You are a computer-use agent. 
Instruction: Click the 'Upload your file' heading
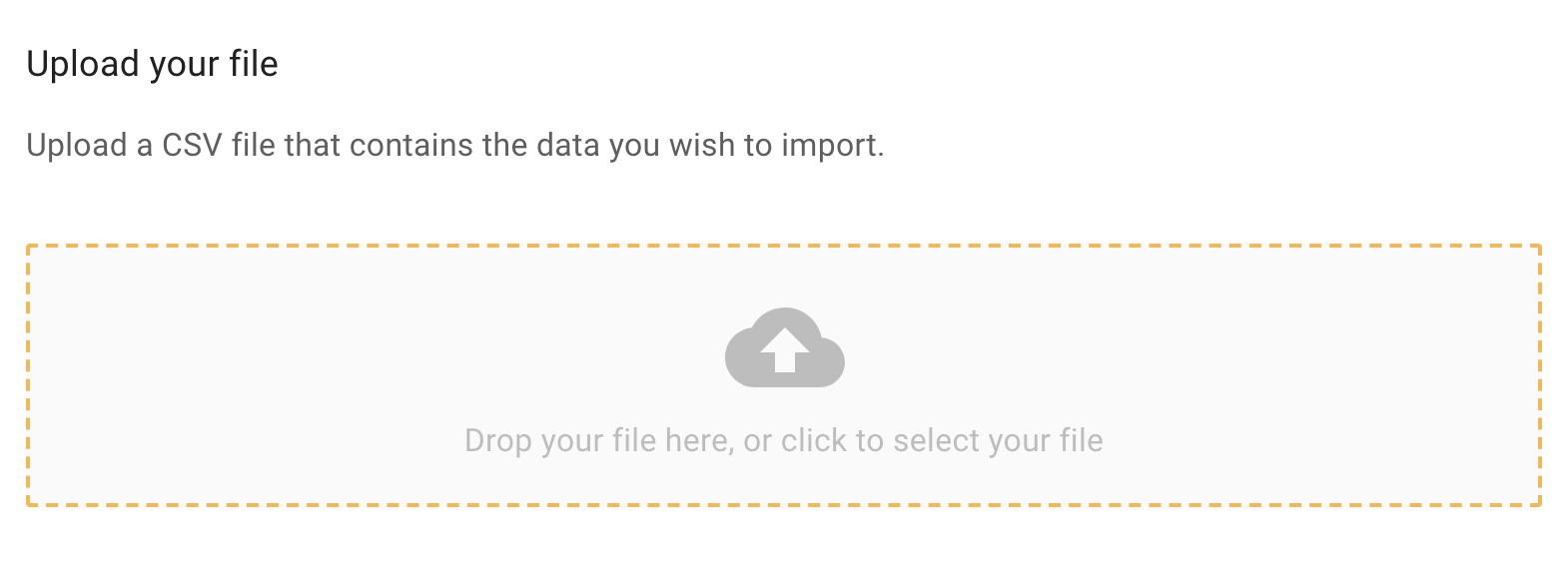click(x=152, y=64)
